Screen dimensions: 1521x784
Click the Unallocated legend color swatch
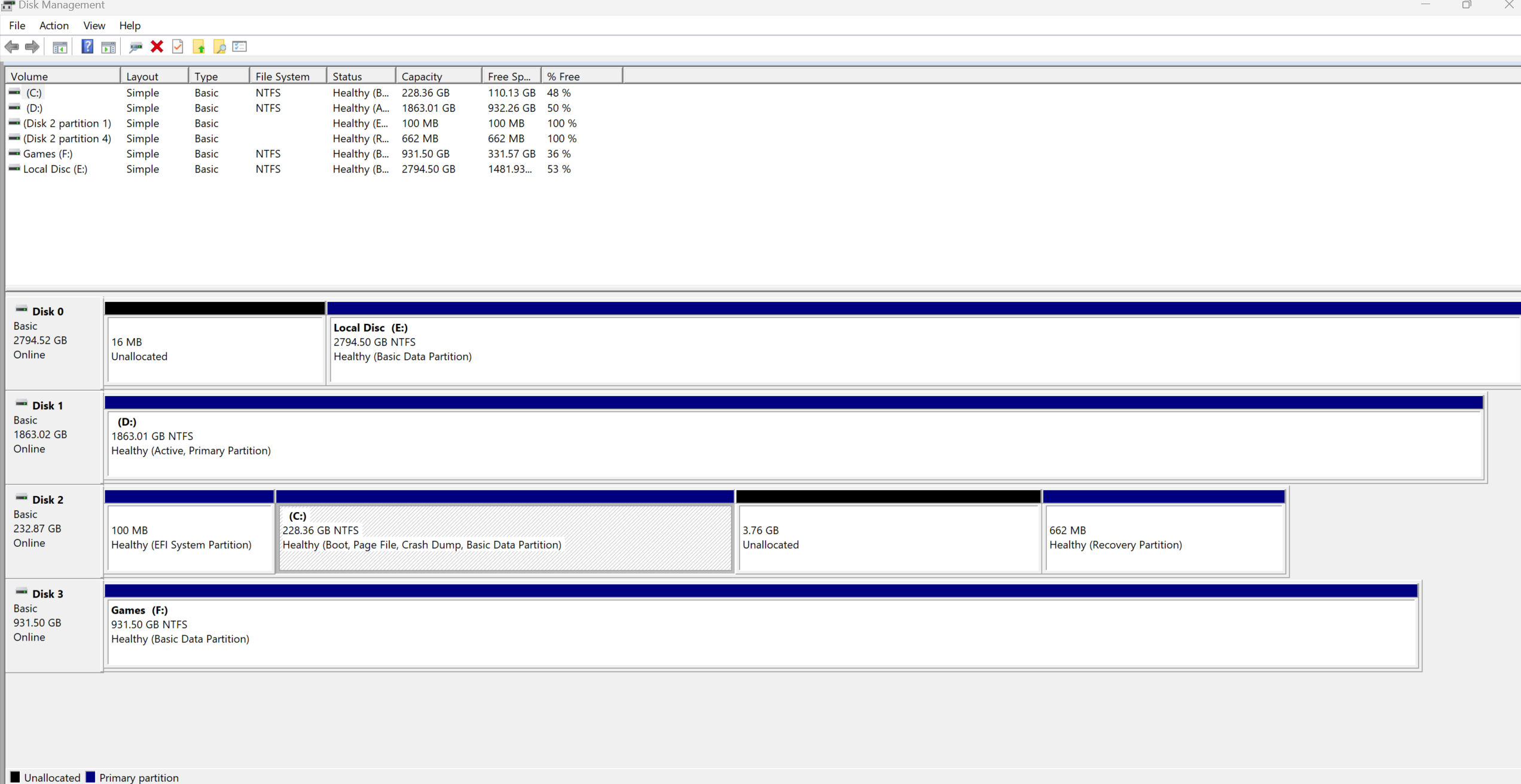[15, 777]
